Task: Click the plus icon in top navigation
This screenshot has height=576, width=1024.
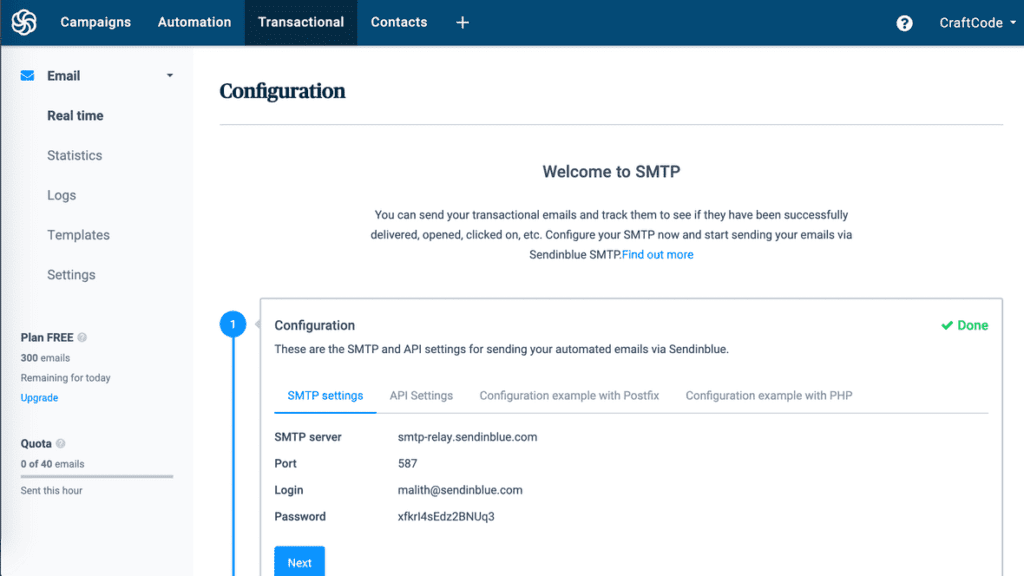Action: coord(462,23)
